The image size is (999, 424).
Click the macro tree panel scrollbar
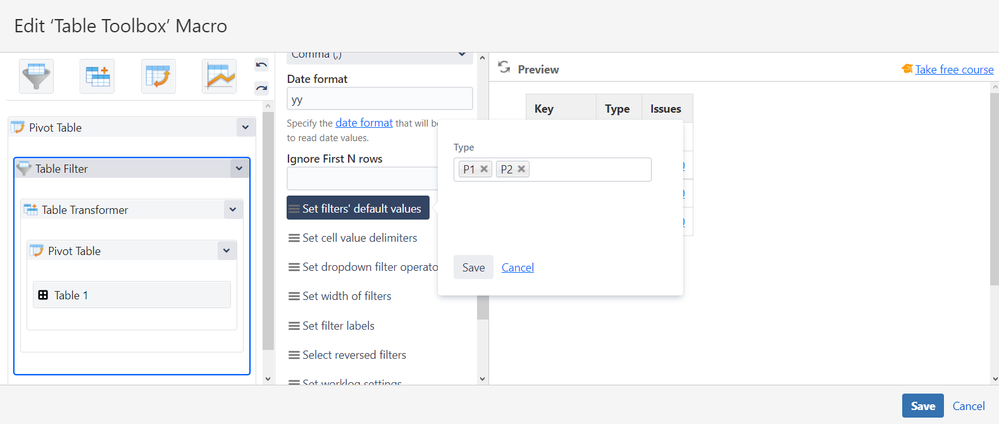[x=268, y=231]
